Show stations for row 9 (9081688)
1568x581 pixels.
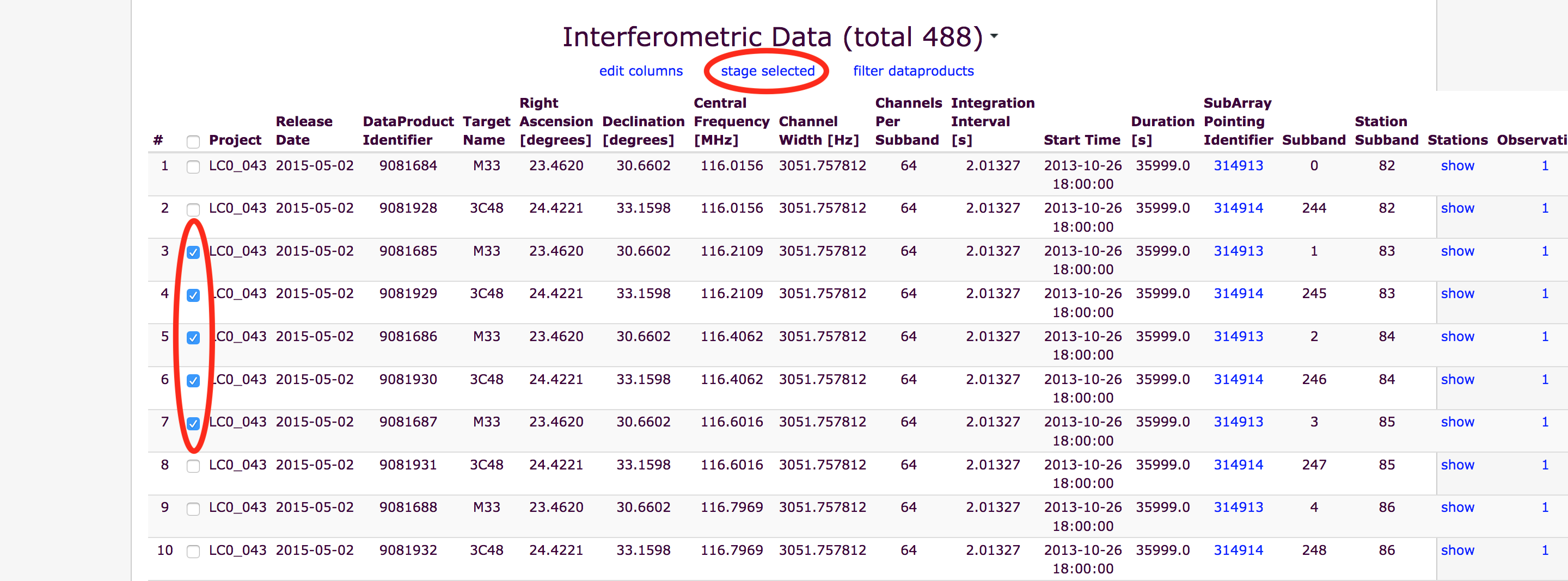[x=1457, y=508]
